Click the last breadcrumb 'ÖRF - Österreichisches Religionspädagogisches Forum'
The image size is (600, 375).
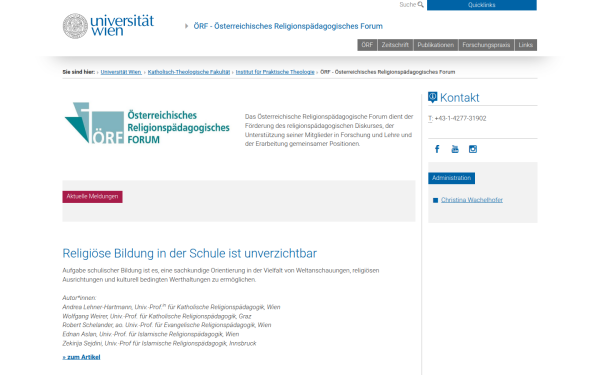pyautogui.click(x=388, y=72)
